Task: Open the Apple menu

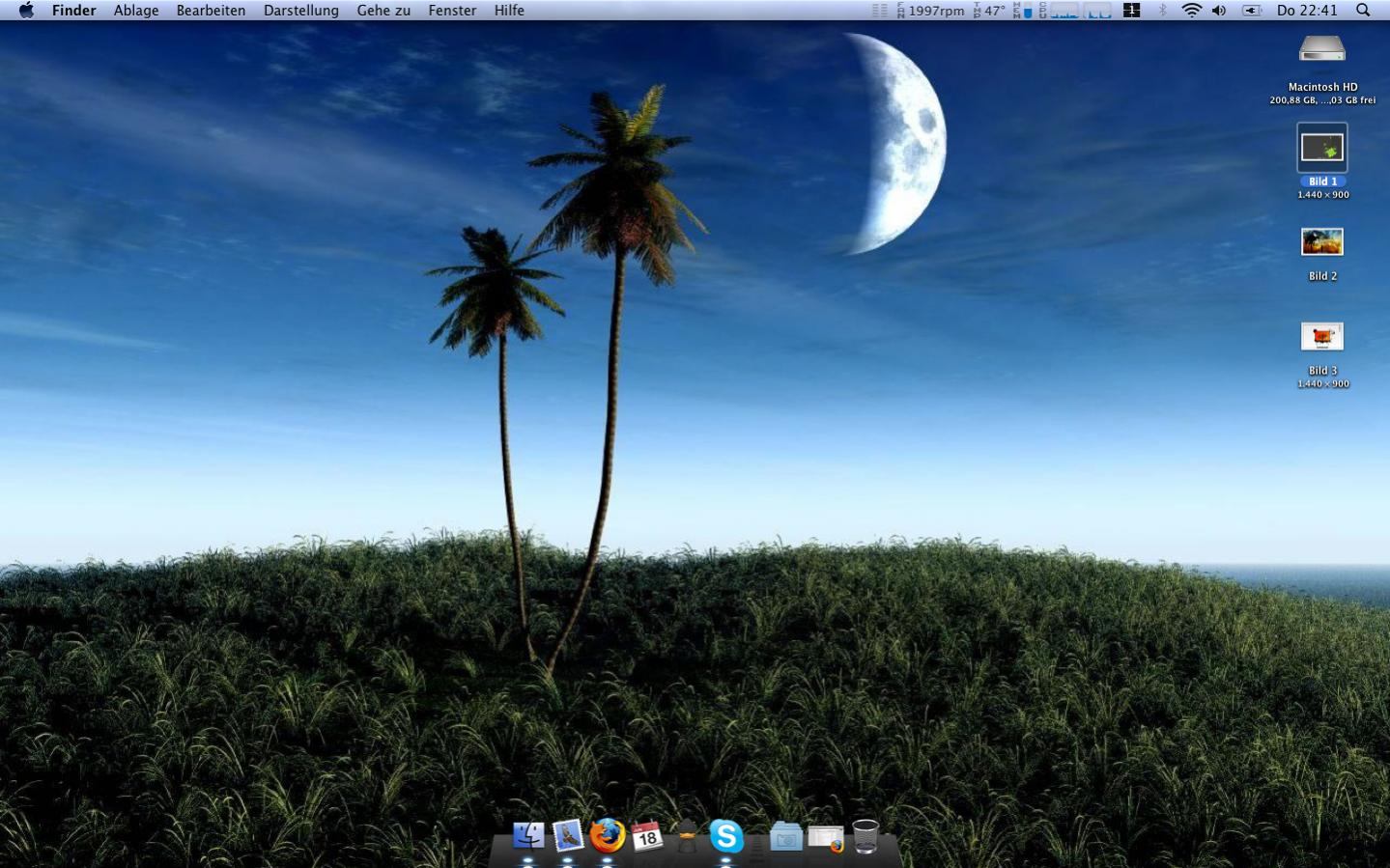Action: [x=26, y=11]
